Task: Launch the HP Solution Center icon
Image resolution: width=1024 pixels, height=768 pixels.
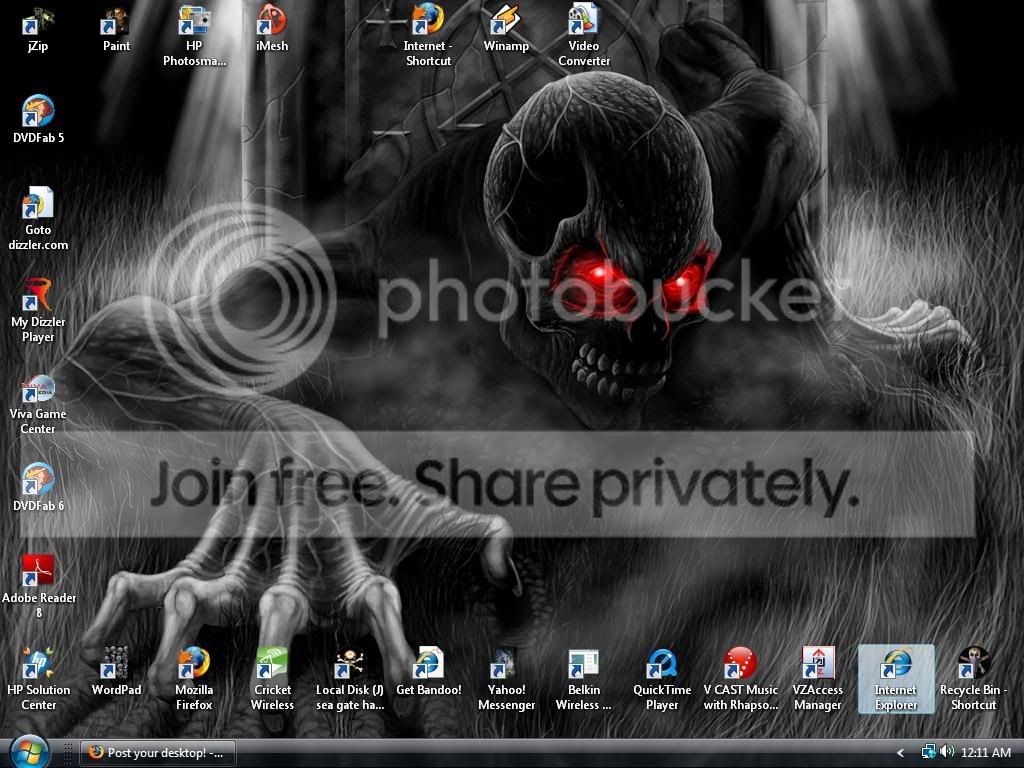Action: click(38, 679)
